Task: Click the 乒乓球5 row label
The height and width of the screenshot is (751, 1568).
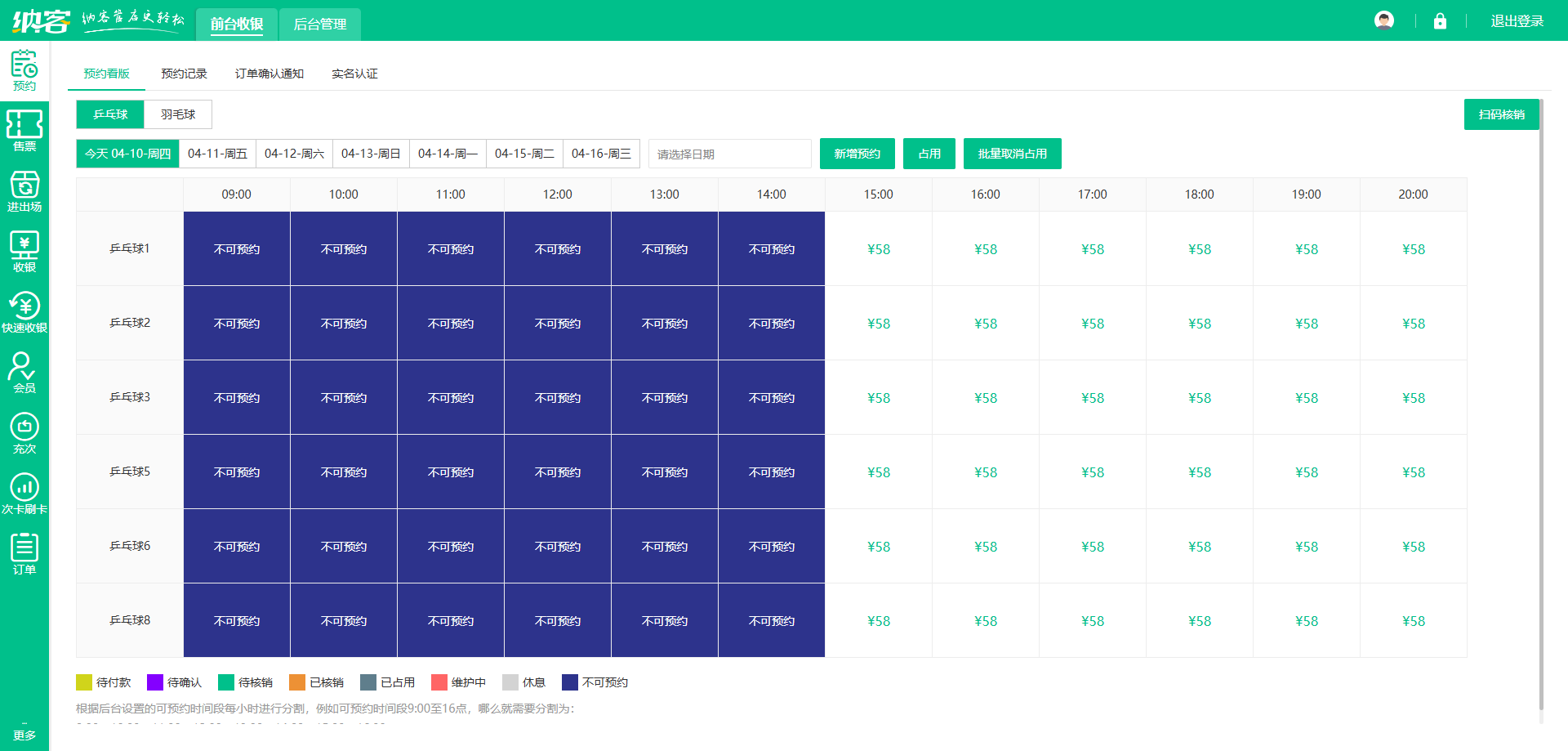Action: (130, 472)
